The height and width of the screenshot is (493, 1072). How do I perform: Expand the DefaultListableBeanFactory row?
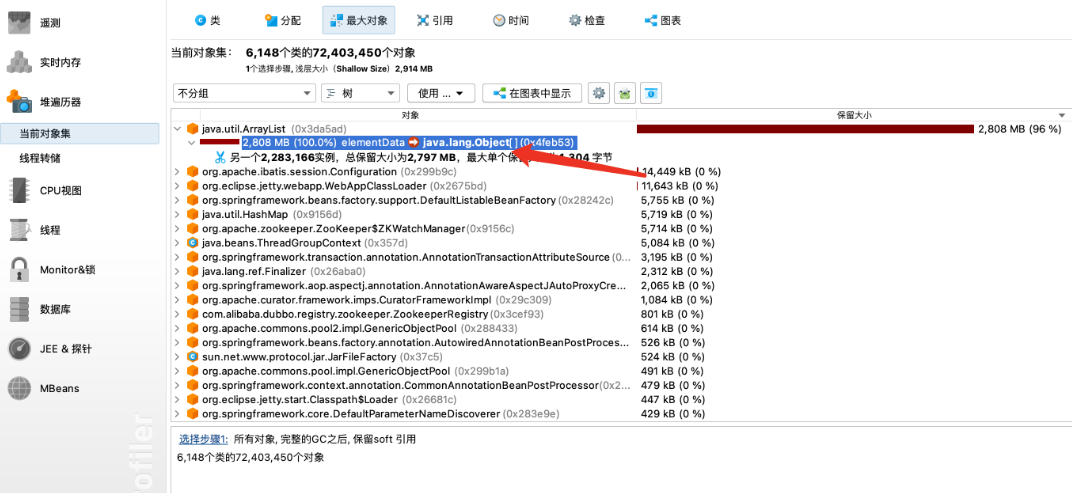(x=178, y=200)
